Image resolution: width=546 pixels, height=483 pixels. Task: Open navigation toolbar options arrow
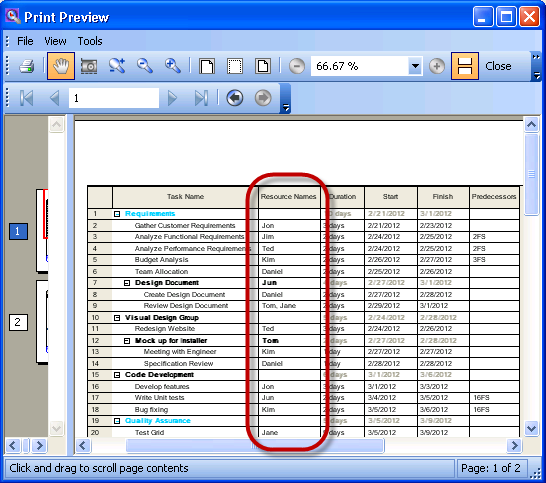click(286, 98)
